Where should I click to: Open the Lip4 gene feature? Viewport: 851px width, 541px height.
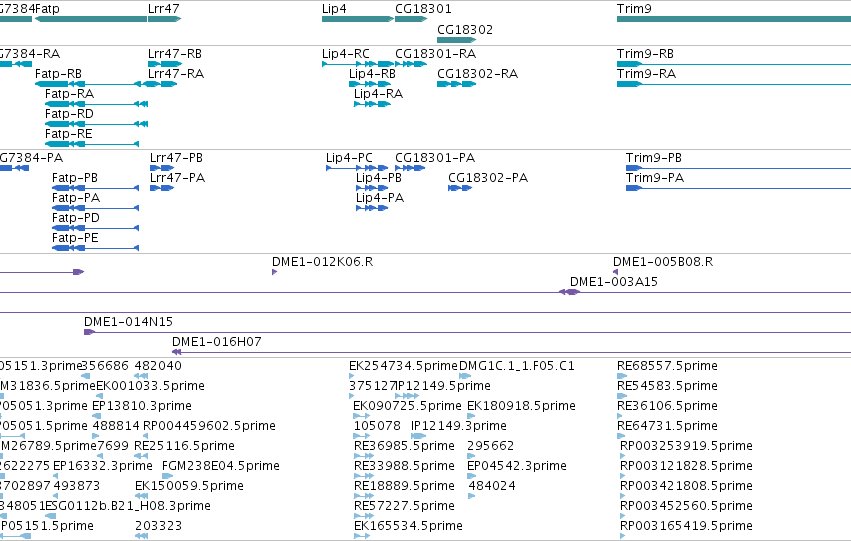click(334, 9)
